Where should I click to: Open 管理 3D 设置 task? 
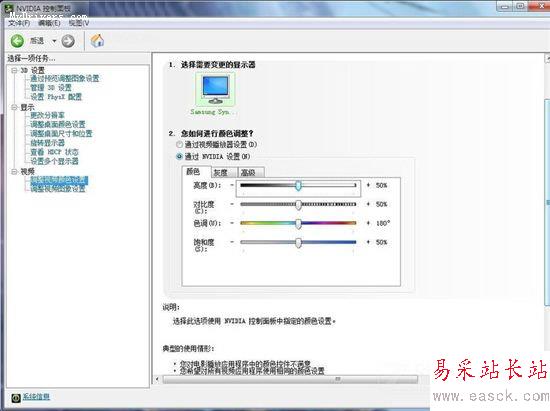click(x=51, y=88)
